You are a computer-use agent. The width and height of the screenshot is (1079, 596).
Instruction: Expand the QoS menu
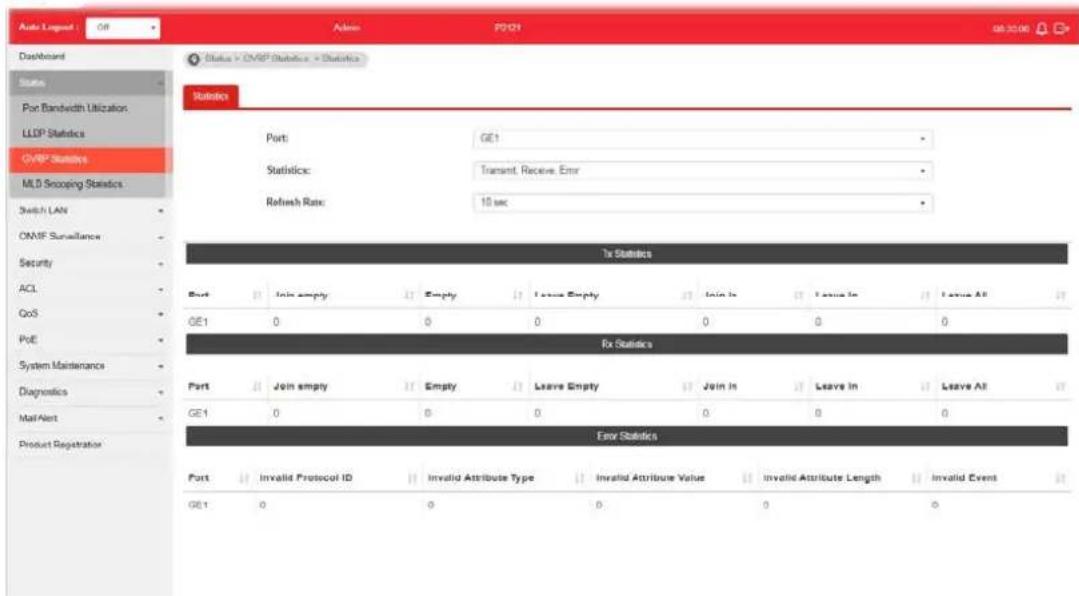pyautogui.click(x=91, y=314)
